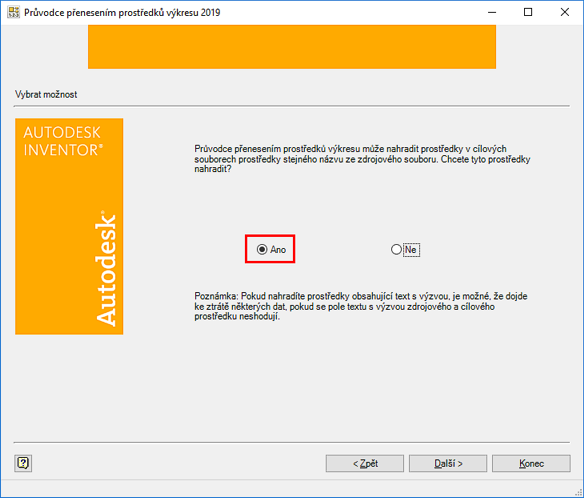Maximize the wizard window
The height and width of the screenshot is (498, 584).
click(x=528, y=12)
